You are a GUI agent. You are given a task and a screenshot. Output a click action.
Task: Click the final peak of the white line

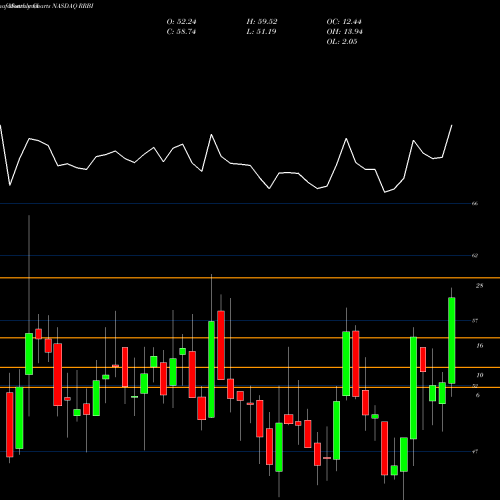[x=452, y=126]
